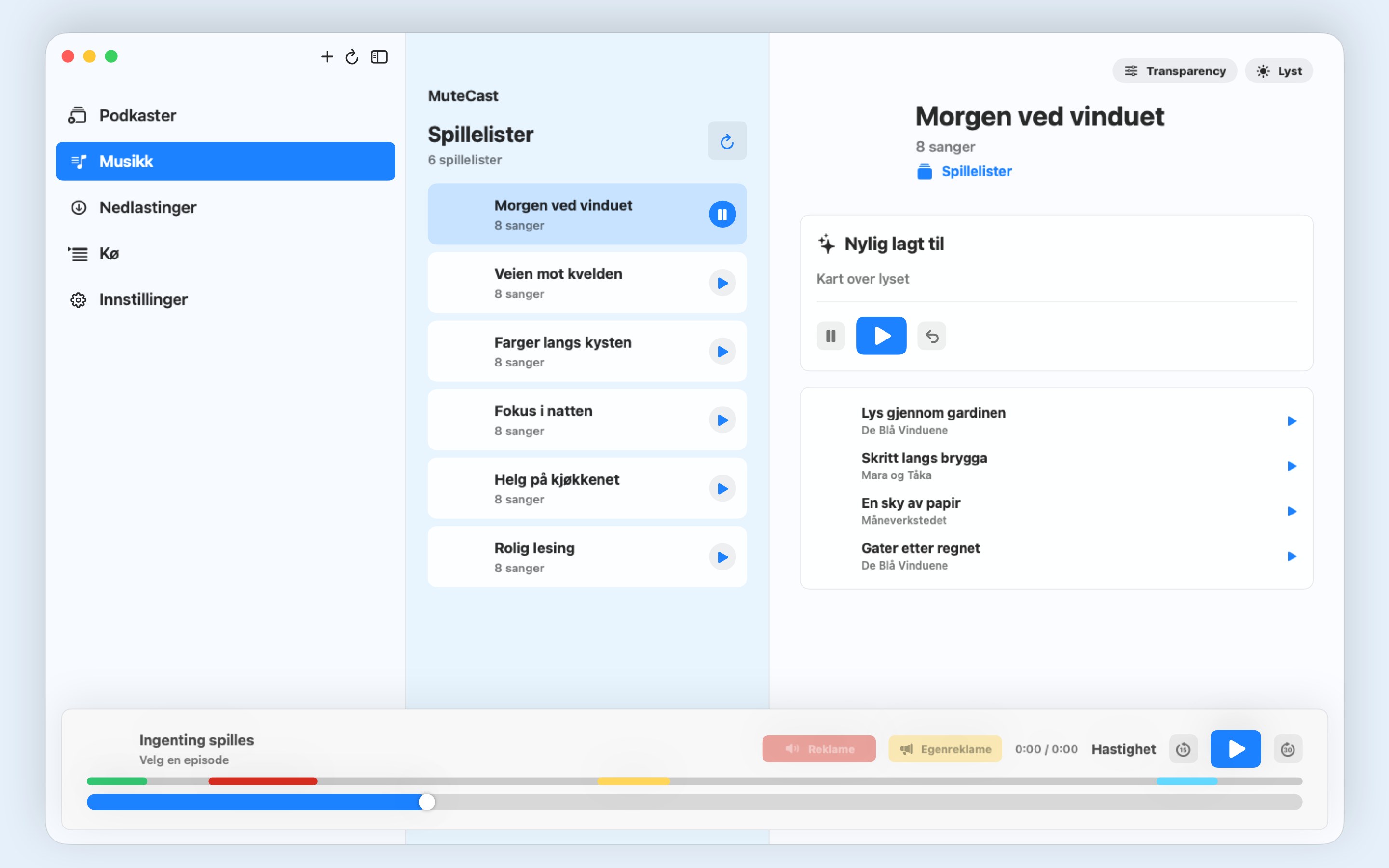Click the MuteCast app title
1389x868 pixels.
pyautogui.click(x=463, y=96)
